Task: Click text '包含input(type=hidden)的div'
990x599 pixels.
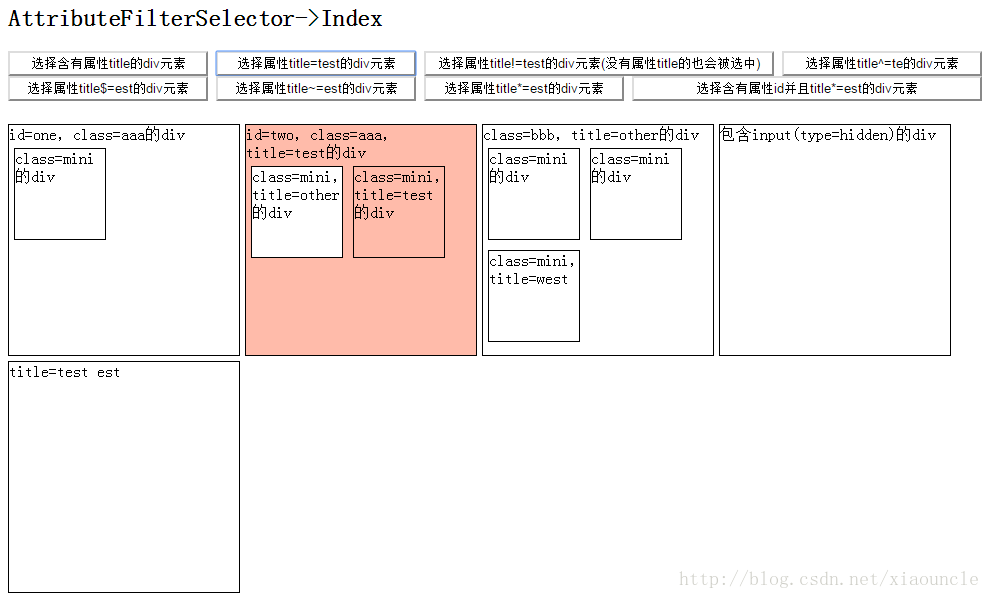Action: (828, 134)
